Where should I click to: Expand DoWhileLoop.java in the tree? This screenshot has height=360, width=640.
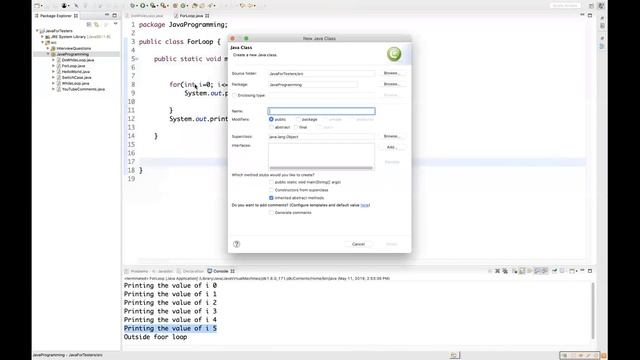(x=53, y=60)
